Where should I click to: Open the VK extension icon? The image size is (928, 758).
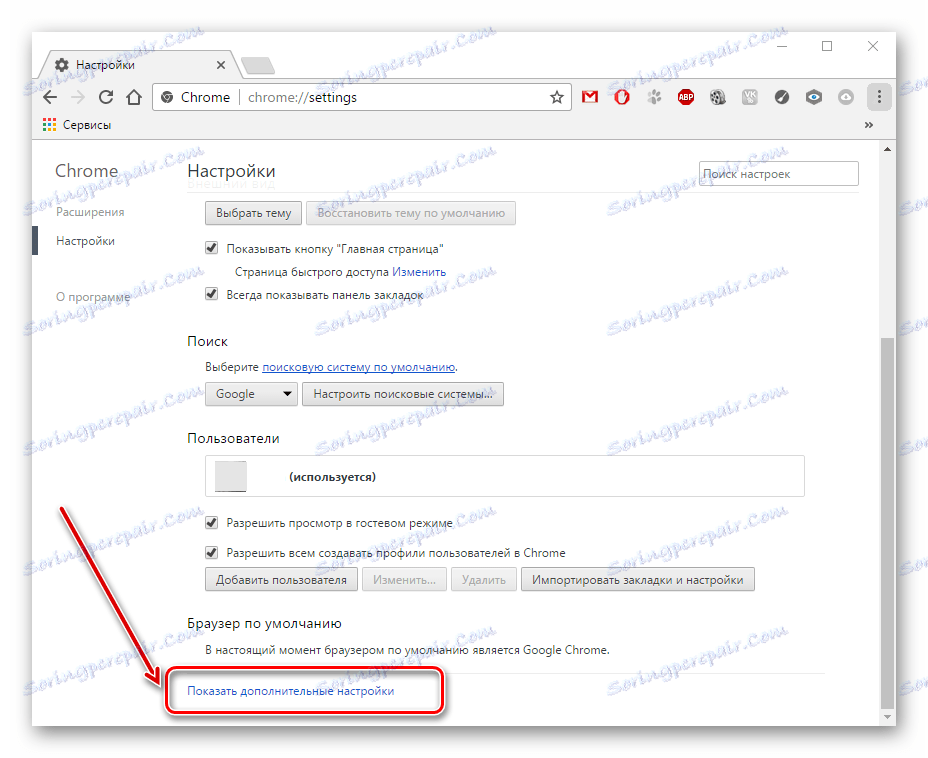click(750, 97)
